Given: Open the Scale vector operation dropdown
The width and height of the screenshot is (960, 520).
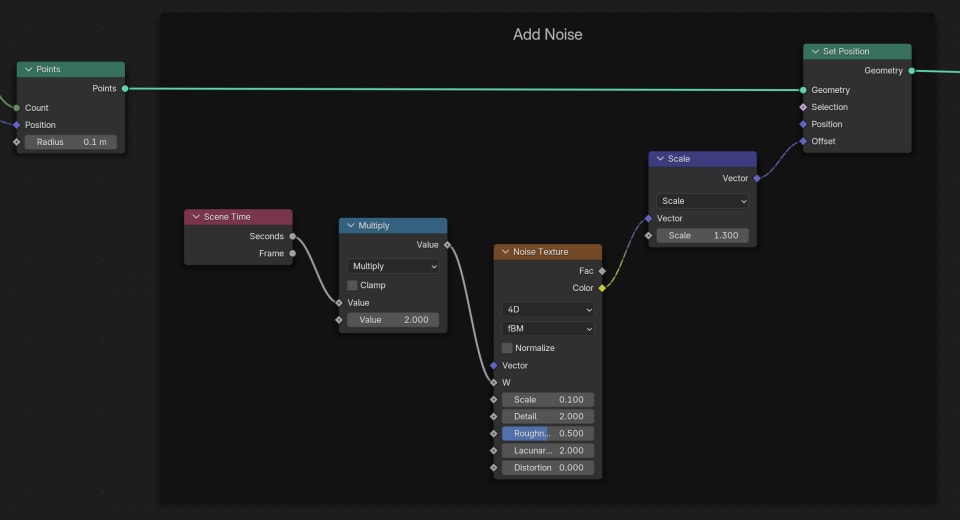Looking at the screenshot, I should pos(703,201).
